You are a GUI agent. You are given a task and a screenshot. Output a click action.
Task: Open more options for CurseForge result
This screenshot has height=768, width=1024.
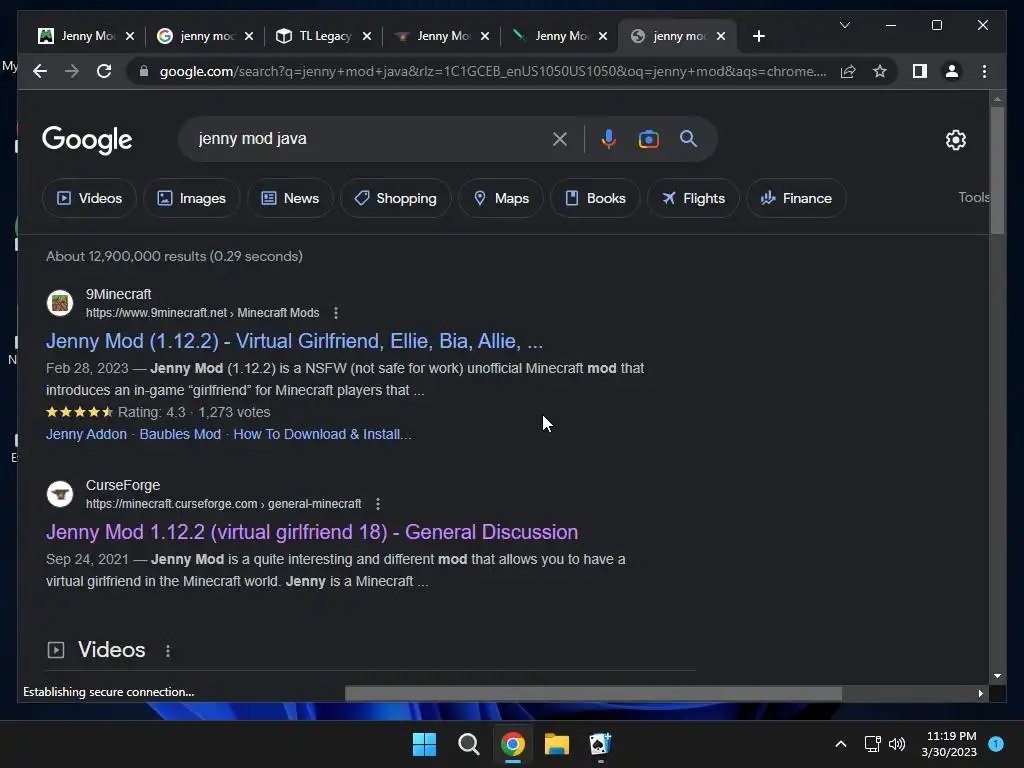[377, 504]
